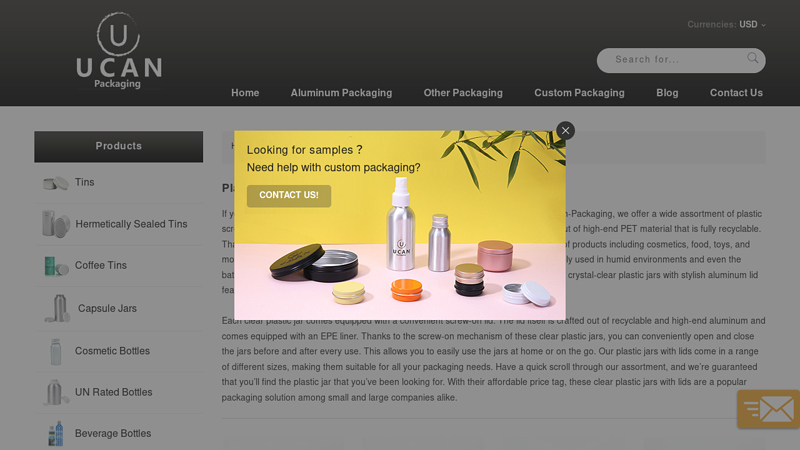Focus the Search for... input field

[673, 60]
